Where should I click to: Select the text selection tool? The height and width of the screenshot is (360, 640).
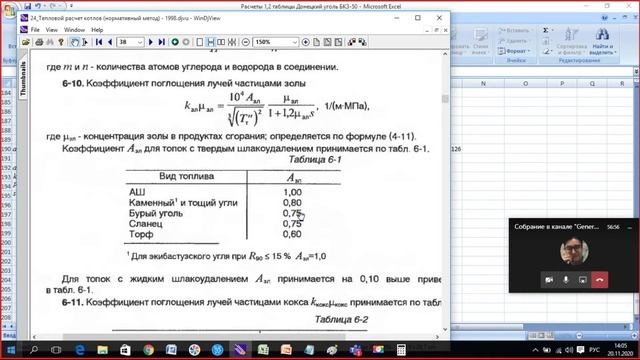coord(85,42)
